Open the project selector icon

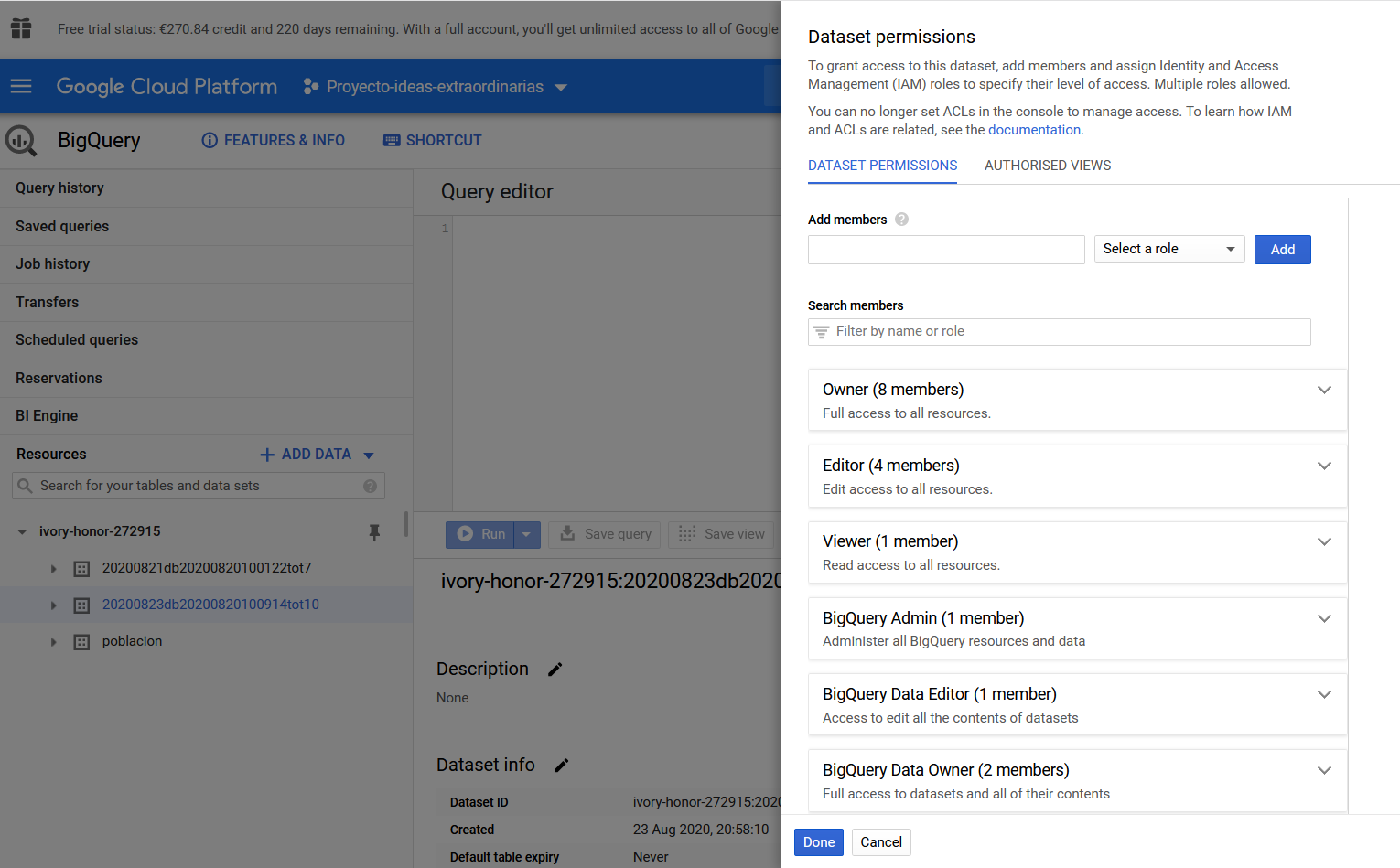[x=311, y=86]
